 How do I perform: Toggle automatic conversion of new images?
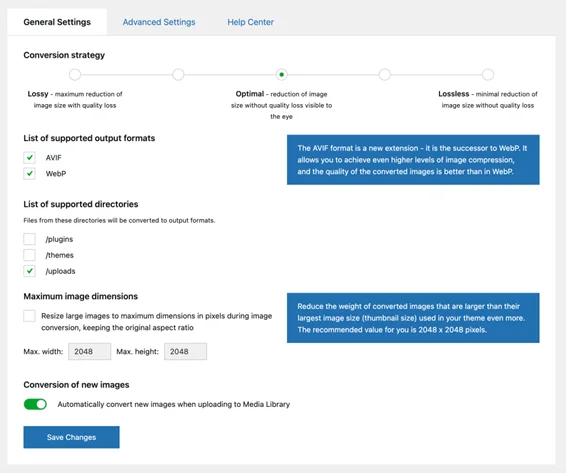click(x=35, y=404)
